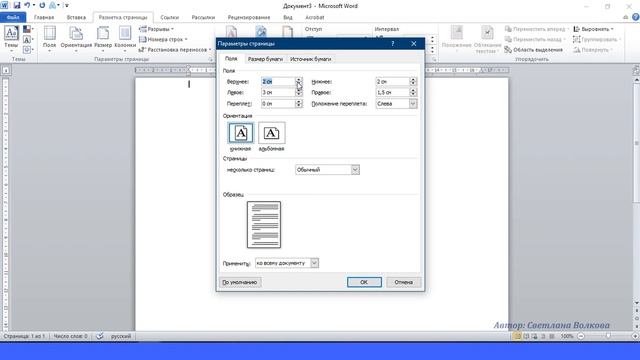640x360 pixels.
Task: Click the Верхнее margin input field
Action: click(x=278, y=82)
